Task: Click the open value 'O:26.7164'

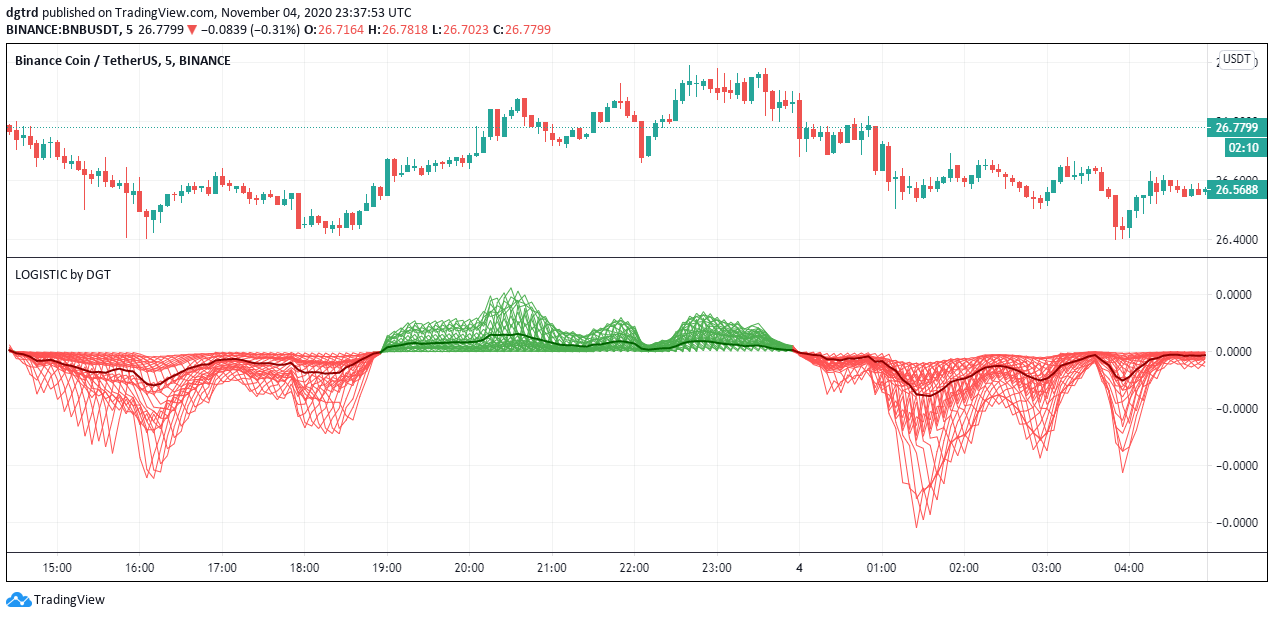Action: [336, 30]
